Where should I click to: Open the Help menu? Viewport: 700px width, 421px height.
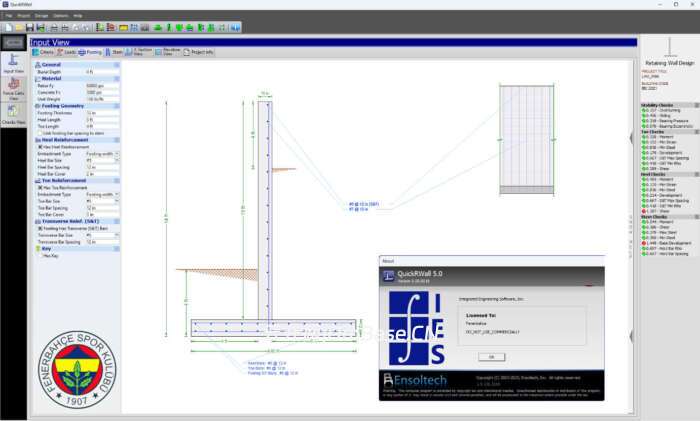pos(78,16)
